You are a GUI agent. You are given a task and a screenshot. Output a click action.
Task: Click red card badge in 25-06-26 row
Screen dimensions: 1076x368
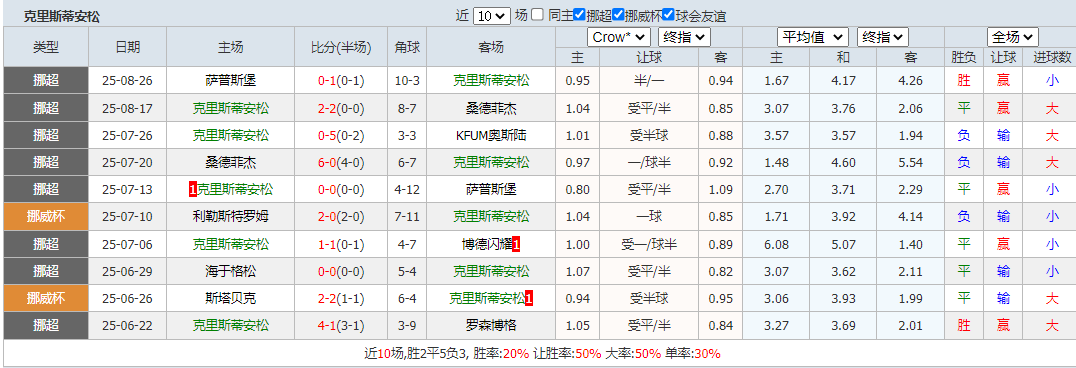(529, 299)
